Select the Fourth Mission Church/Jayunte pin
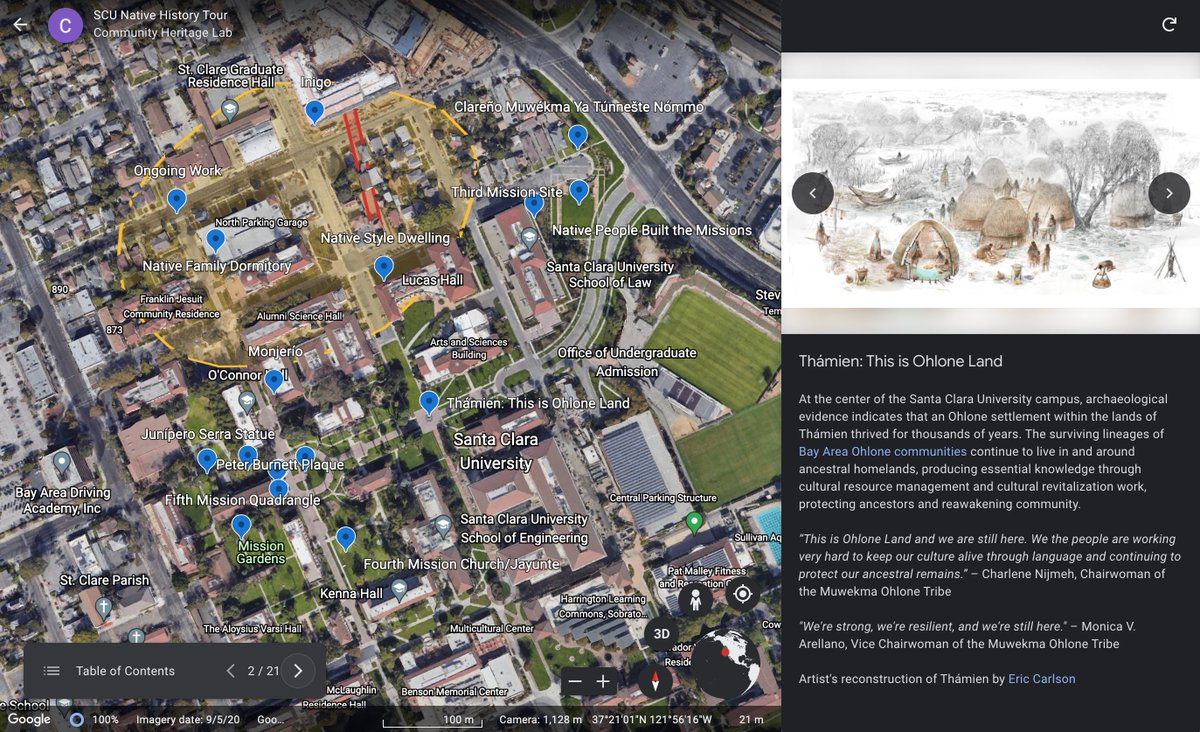 (346, 538)
